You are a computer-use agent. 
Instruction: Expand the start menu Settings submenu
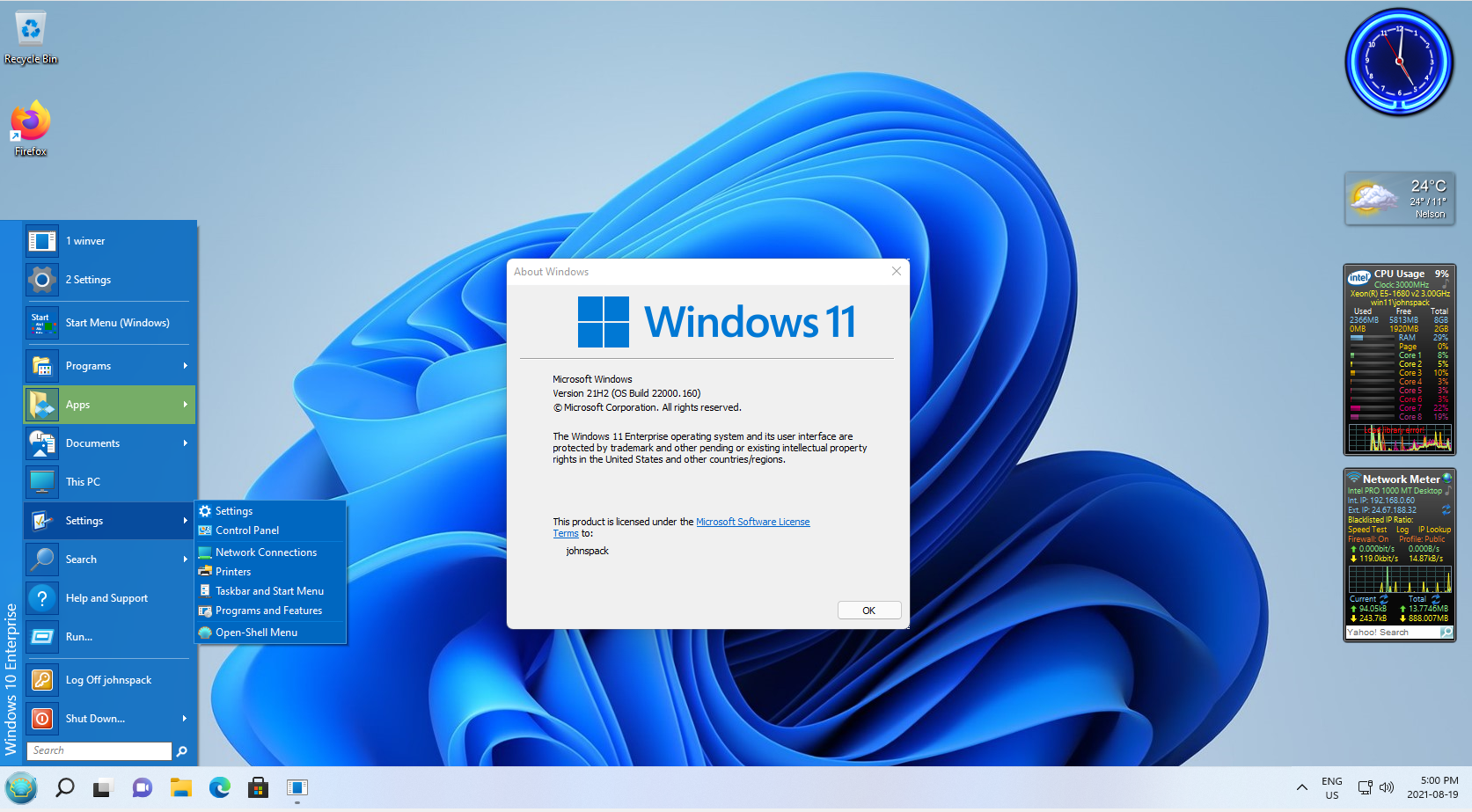(108, 521)
